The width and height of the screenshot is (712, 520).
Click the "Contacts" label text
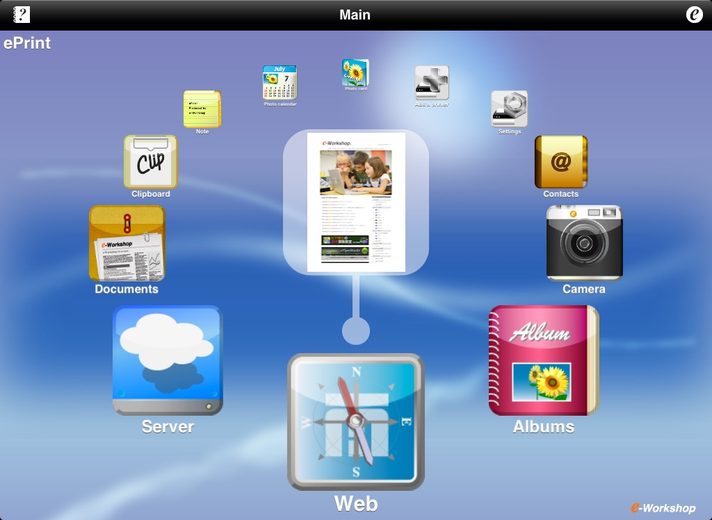pyautogui.click(x=561, y=194)
